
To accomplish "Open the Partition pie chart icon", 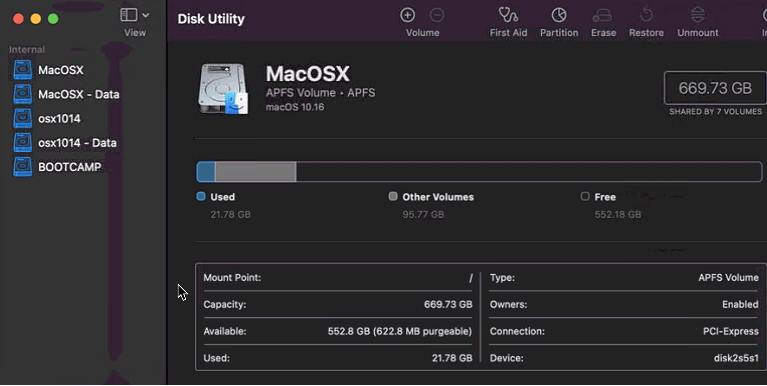I will [559, 15].
